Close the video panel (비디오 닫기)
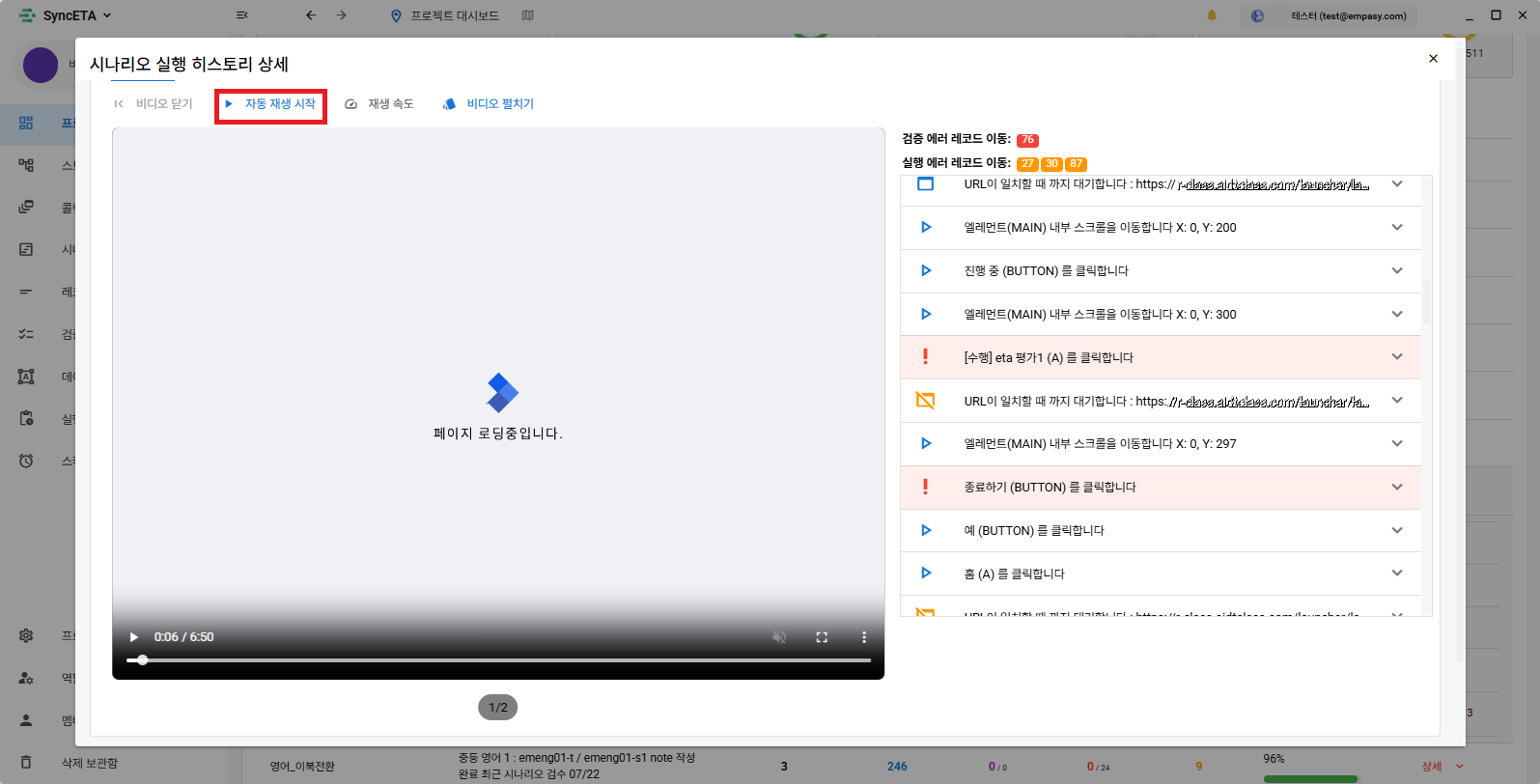Viewport: 1540px width, 784px height. tap(154, 104)
